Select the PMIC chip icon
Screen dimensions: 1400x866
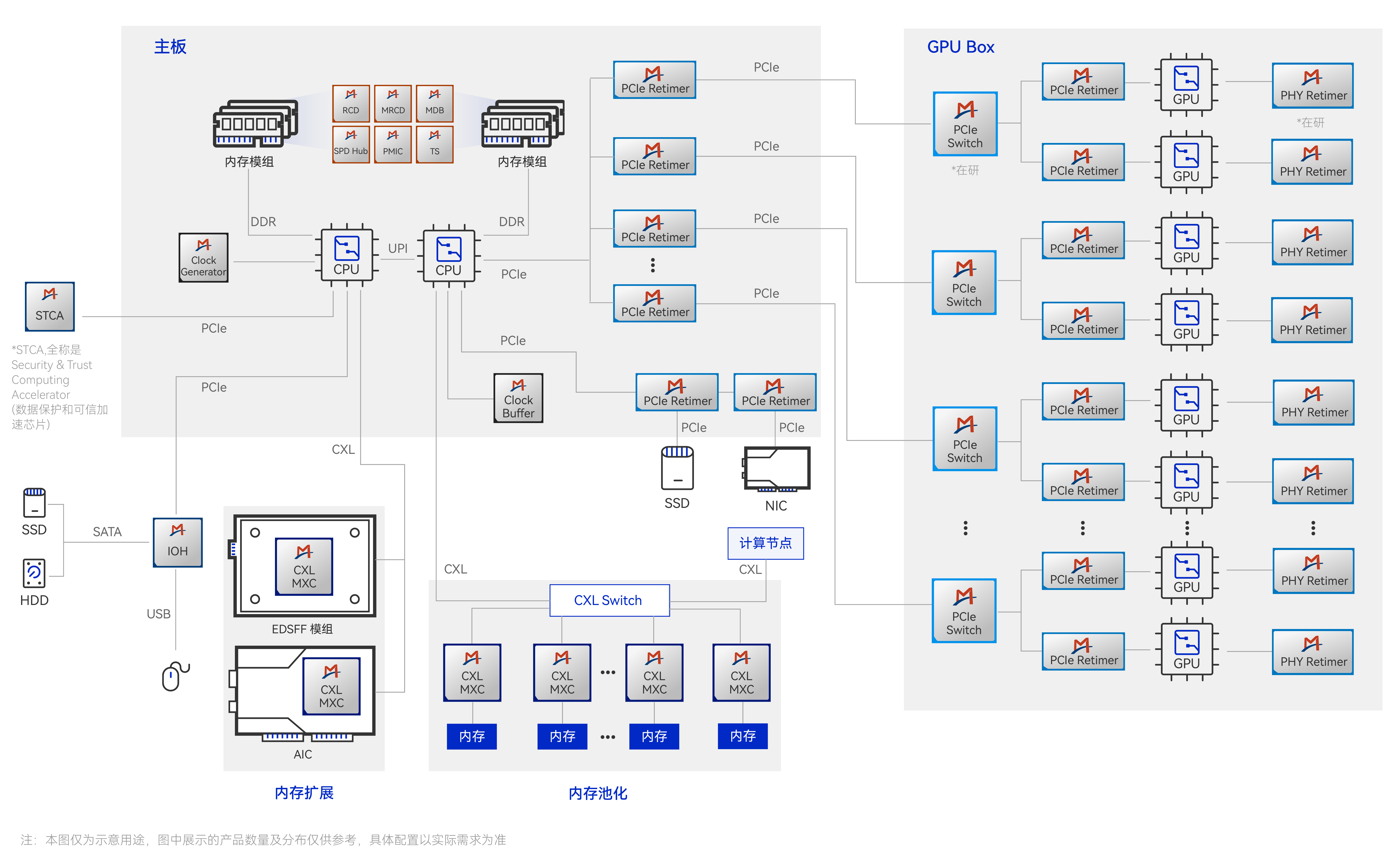[x=393, y=144]
